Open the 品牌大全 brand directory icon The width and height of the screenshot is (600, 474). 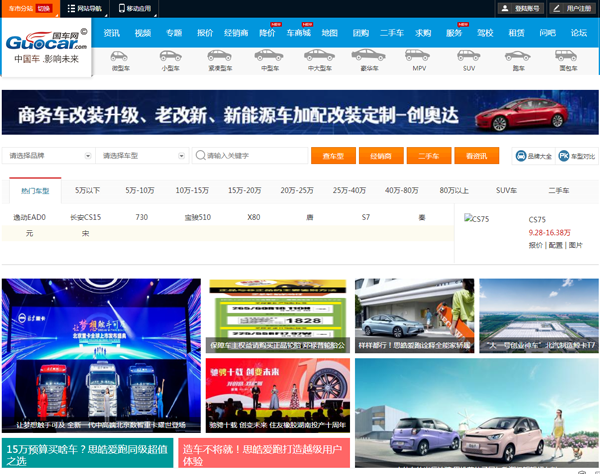pyautogui.click(x=521, y=156)
